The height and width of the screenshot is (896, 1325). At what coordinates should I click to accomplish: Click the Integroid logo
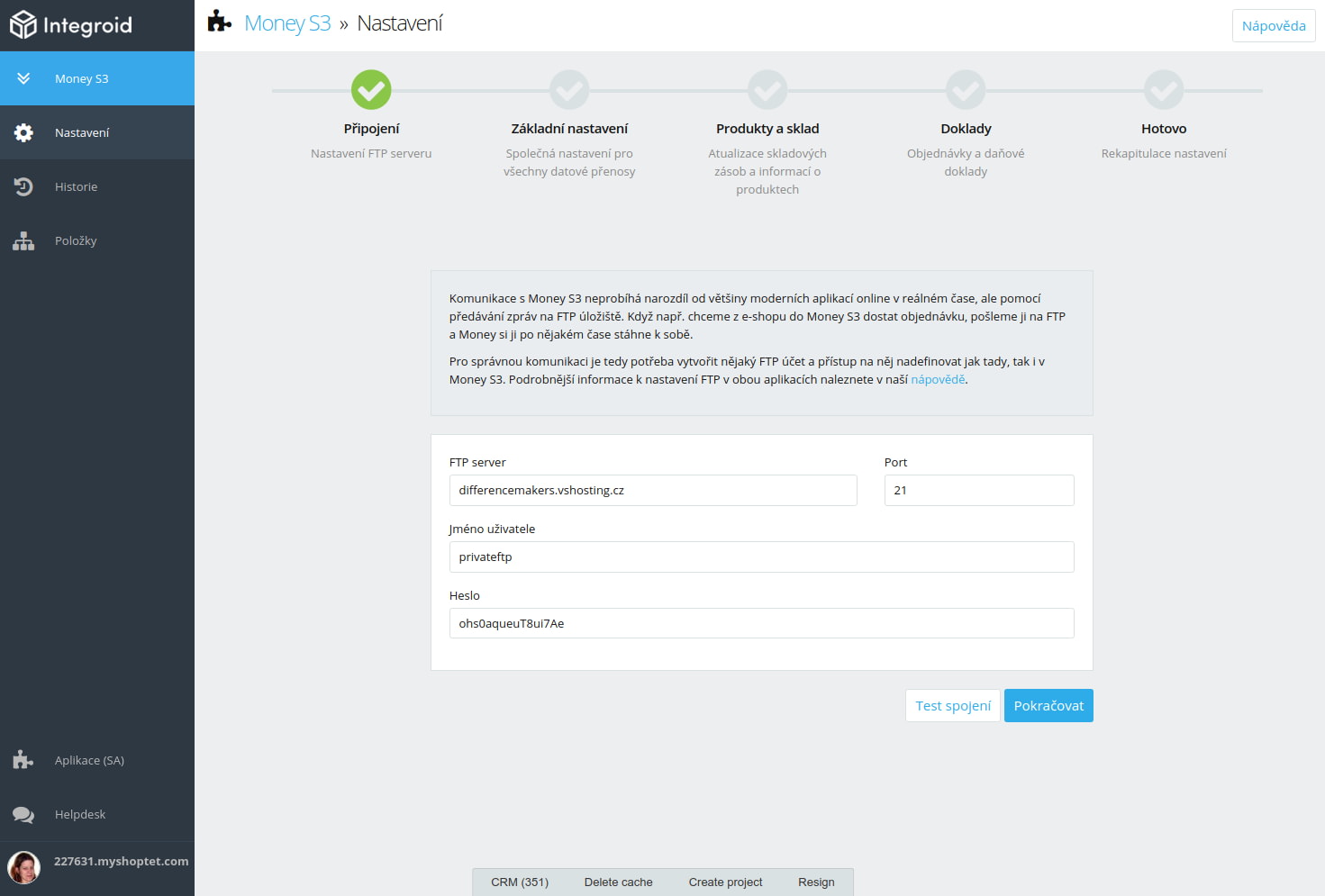71,25
